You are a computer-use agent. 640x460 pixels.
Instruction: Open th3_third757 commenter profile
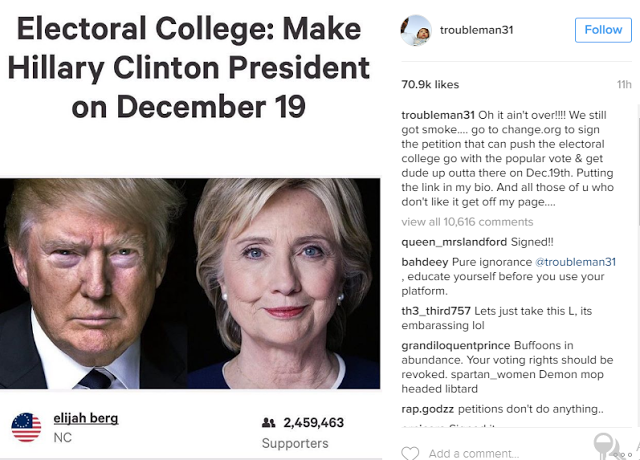click(x=436, y=311)
